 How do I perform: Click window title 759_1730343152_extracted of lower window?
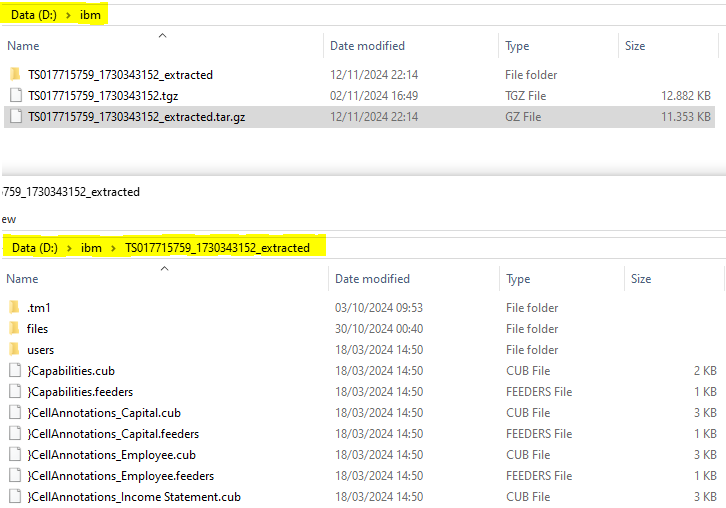[x=71, y=192]
